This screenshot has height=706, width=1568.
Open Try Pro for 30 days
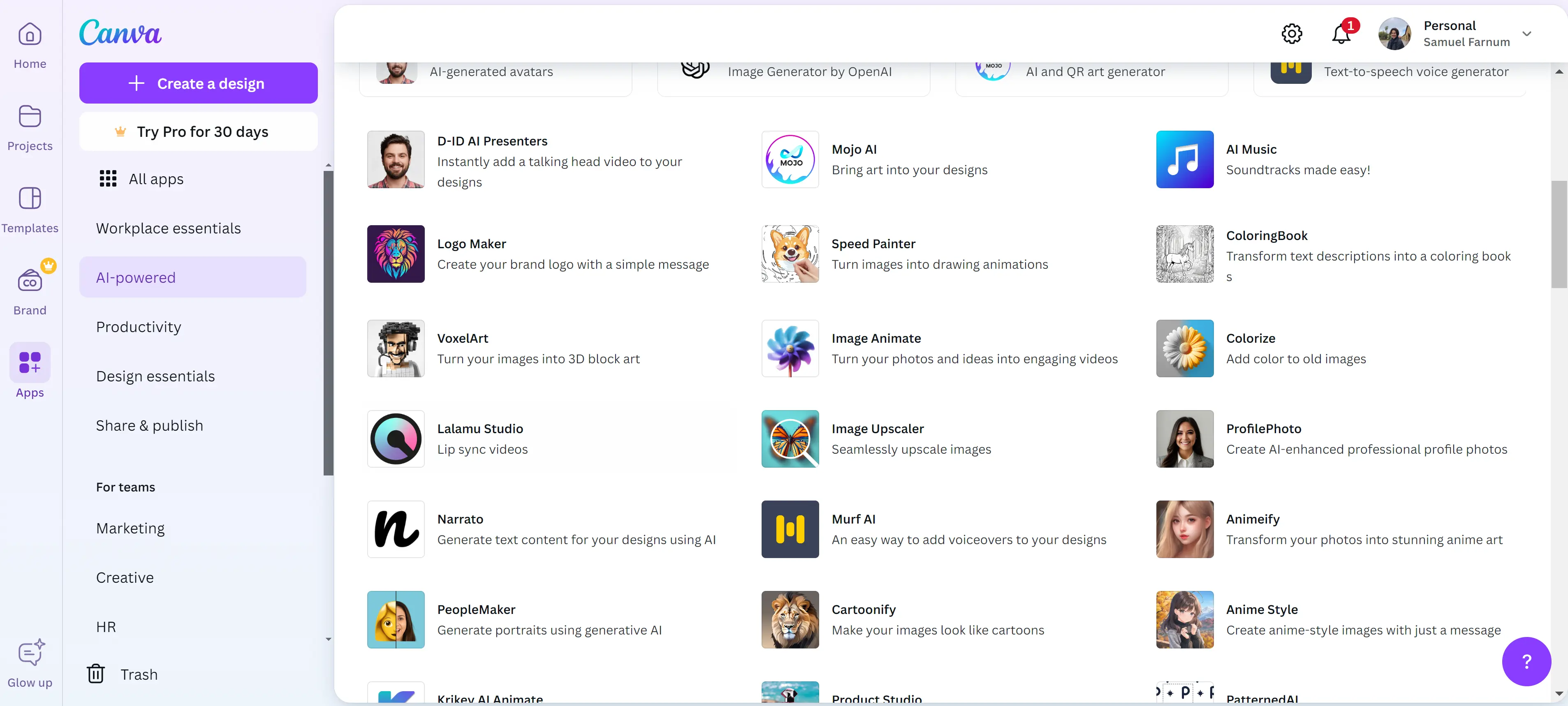click(x=199, y=131)
